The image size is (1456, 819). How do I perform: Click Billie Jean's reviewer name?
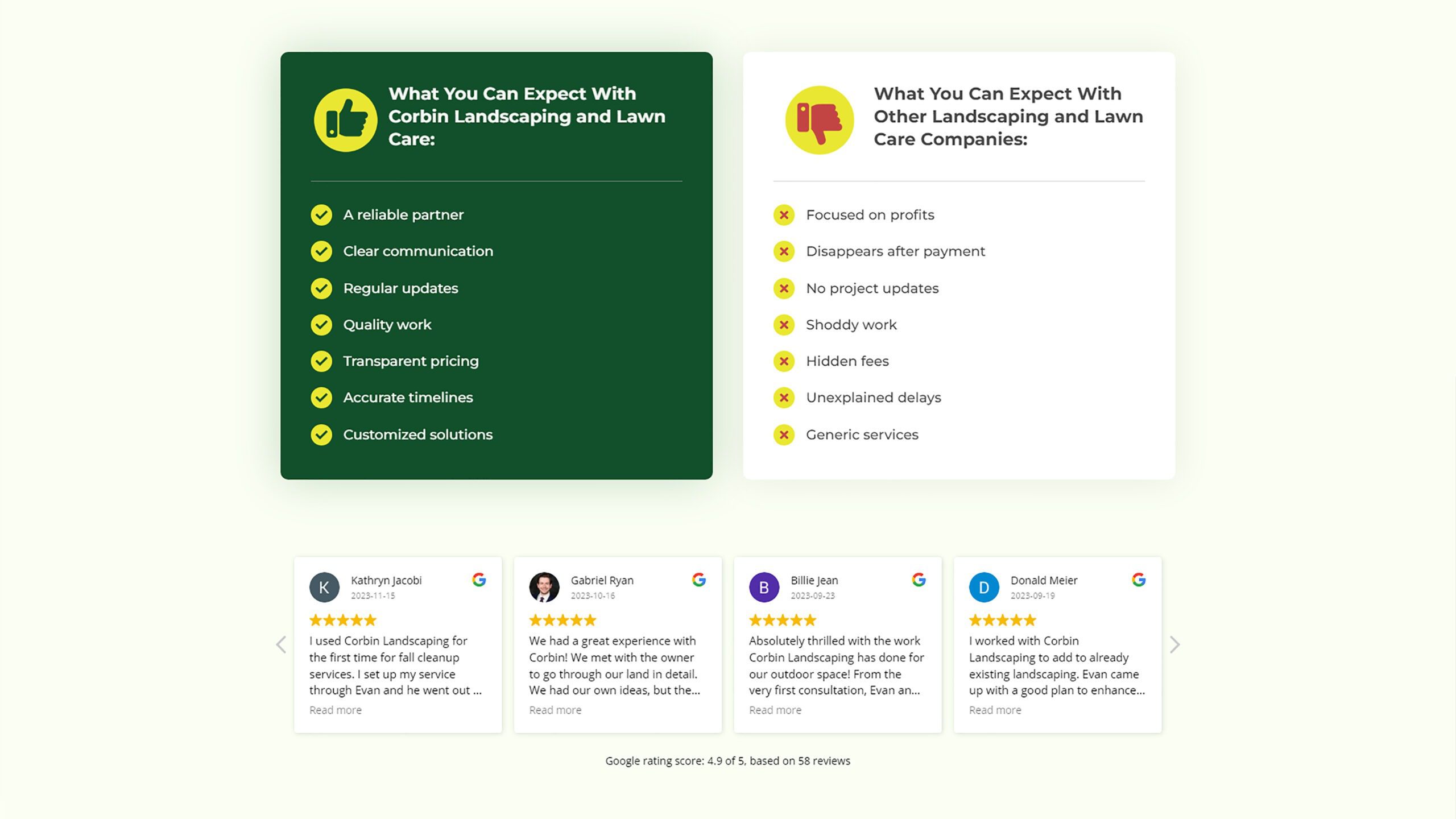[814, 580]
